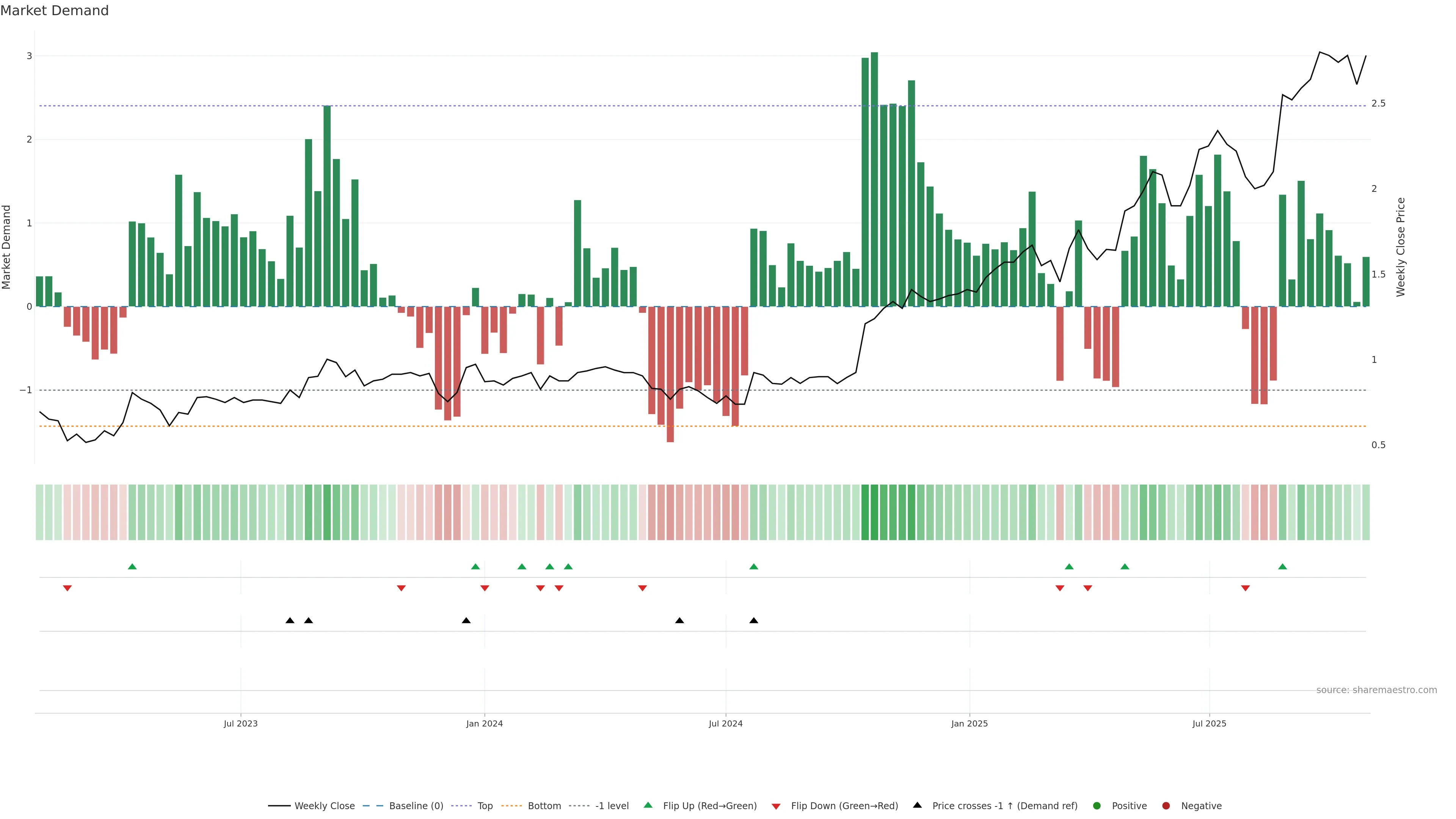Click the green Positive circle legend icon
This screenshot has width=1456, height=819.
[1097, 805]
